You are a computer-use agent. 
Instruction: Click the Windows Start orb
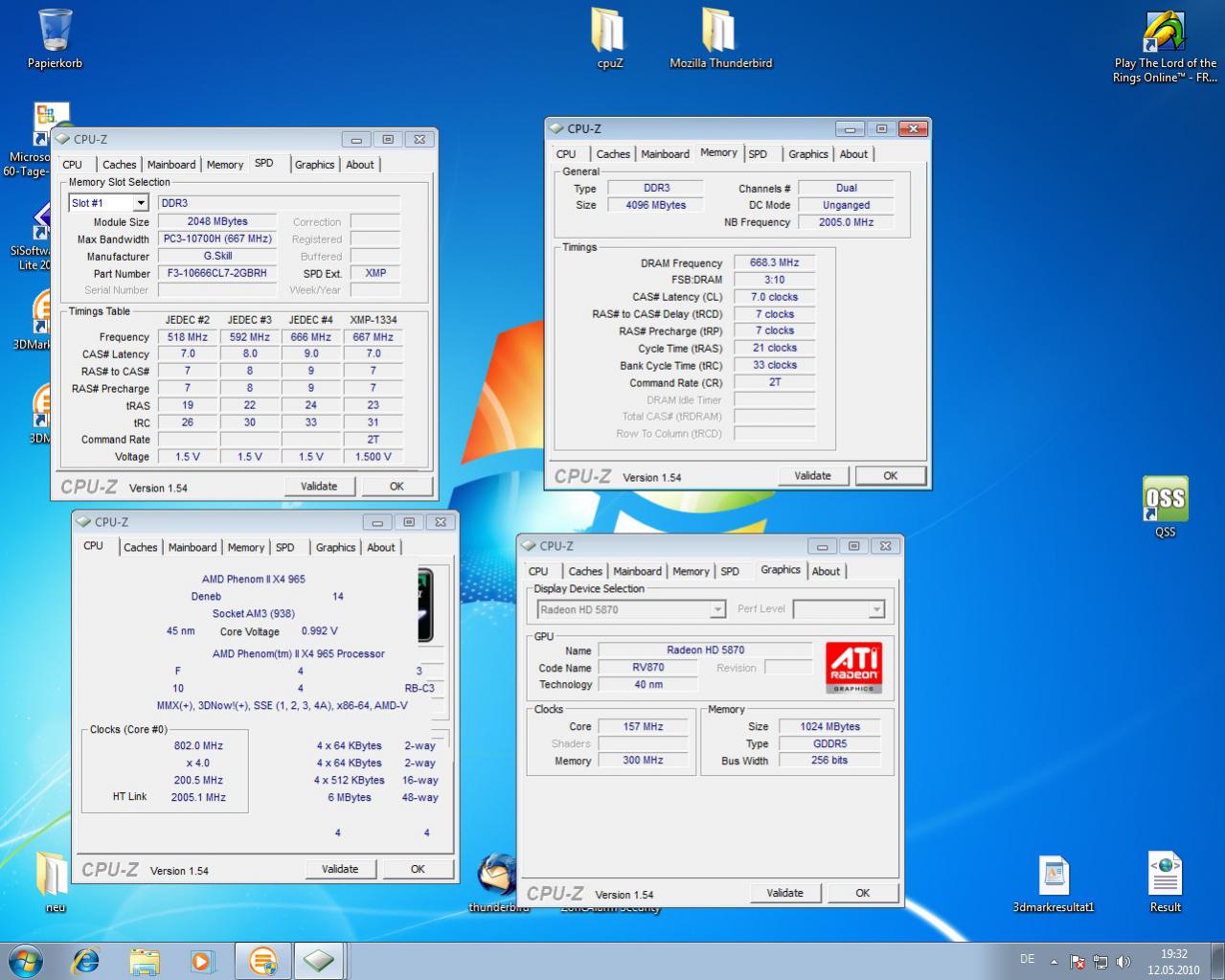click(26, 960)
